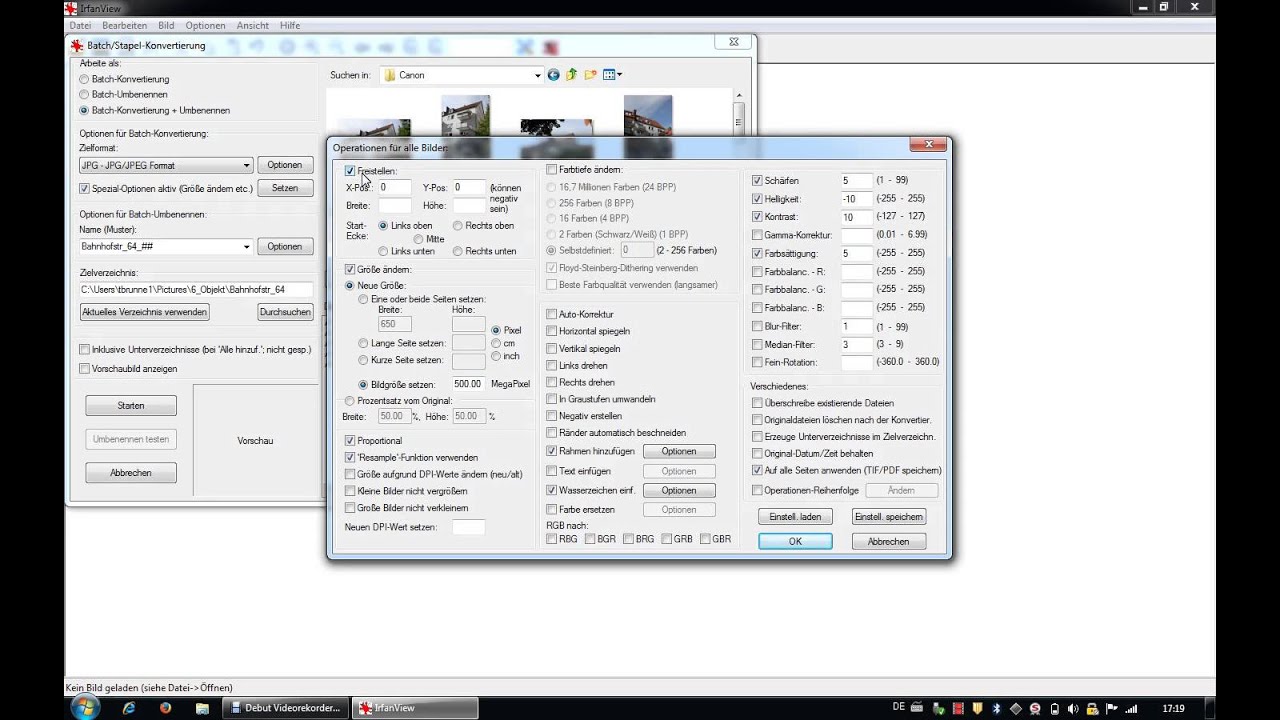The width and height of the screenshot is (1280, 720).
Task: Click Zielverzeichnis path field
Action: point(196,290)
